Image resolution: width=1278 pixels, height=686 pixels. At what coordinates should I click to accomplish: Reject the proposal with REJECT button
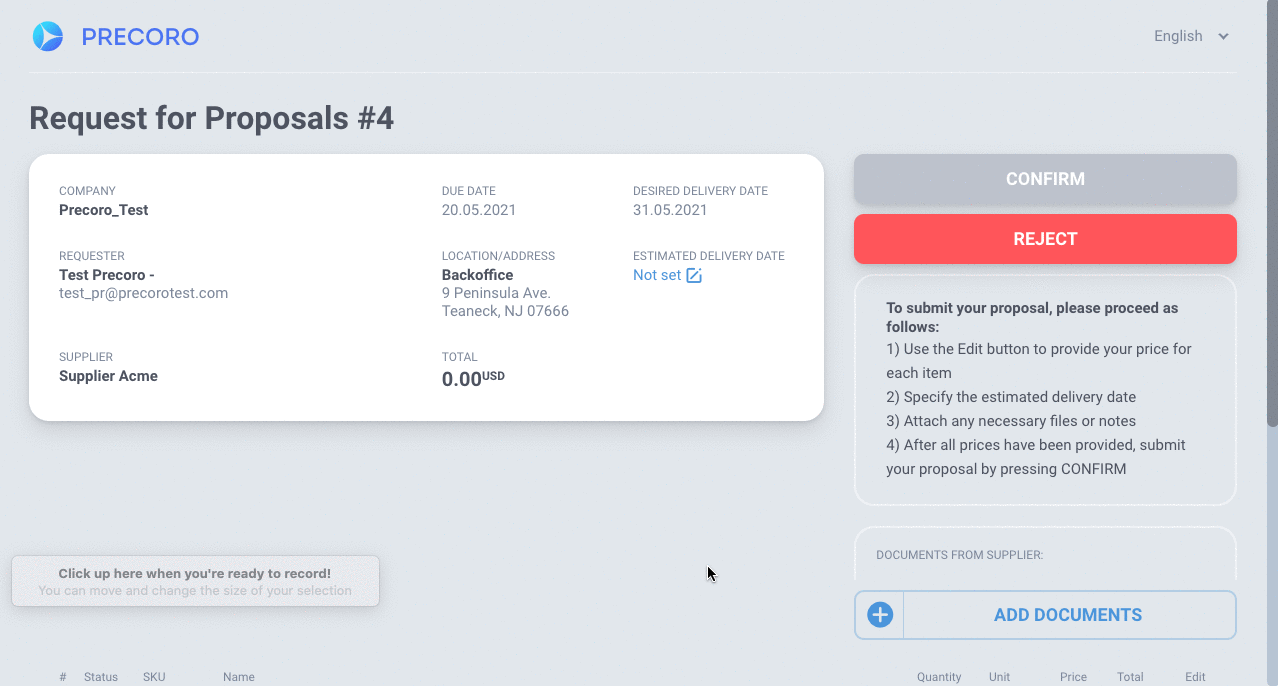click(1045, 239)
